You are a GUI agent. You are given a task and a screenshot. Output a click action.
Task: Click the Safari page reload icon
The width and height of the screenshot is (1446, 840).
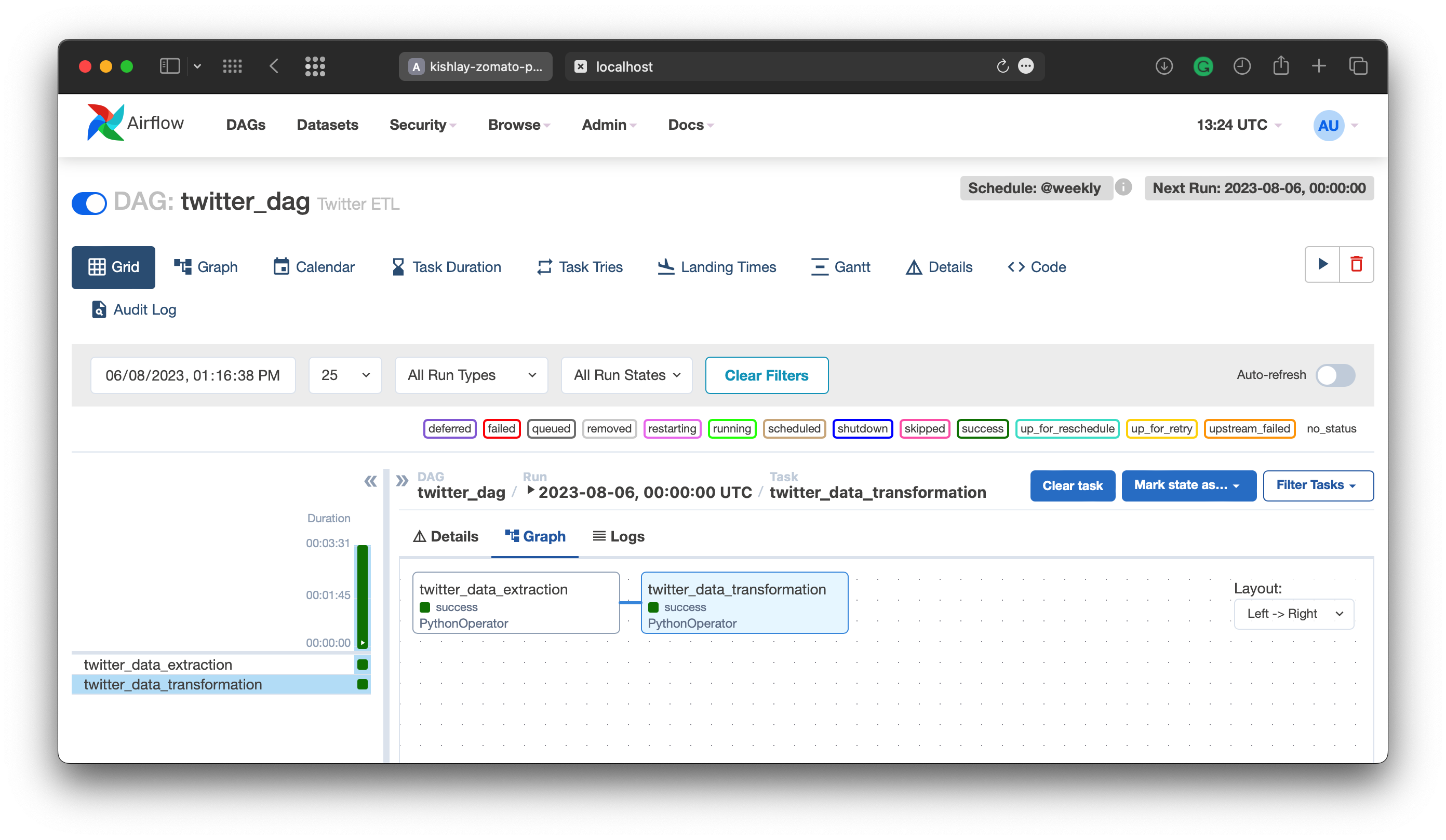[1002, 66]
